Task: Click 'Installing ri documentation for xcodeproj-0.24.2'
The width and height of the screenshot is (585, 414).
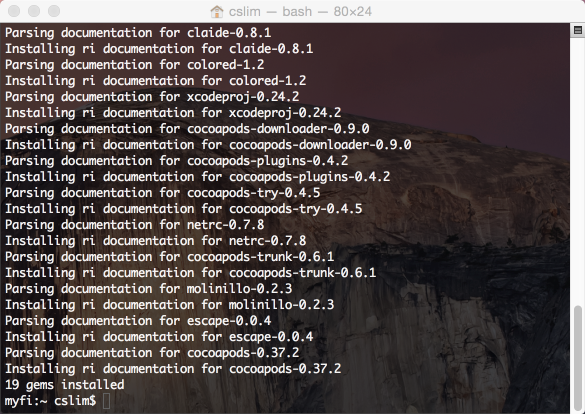Action: click(173, 113)
